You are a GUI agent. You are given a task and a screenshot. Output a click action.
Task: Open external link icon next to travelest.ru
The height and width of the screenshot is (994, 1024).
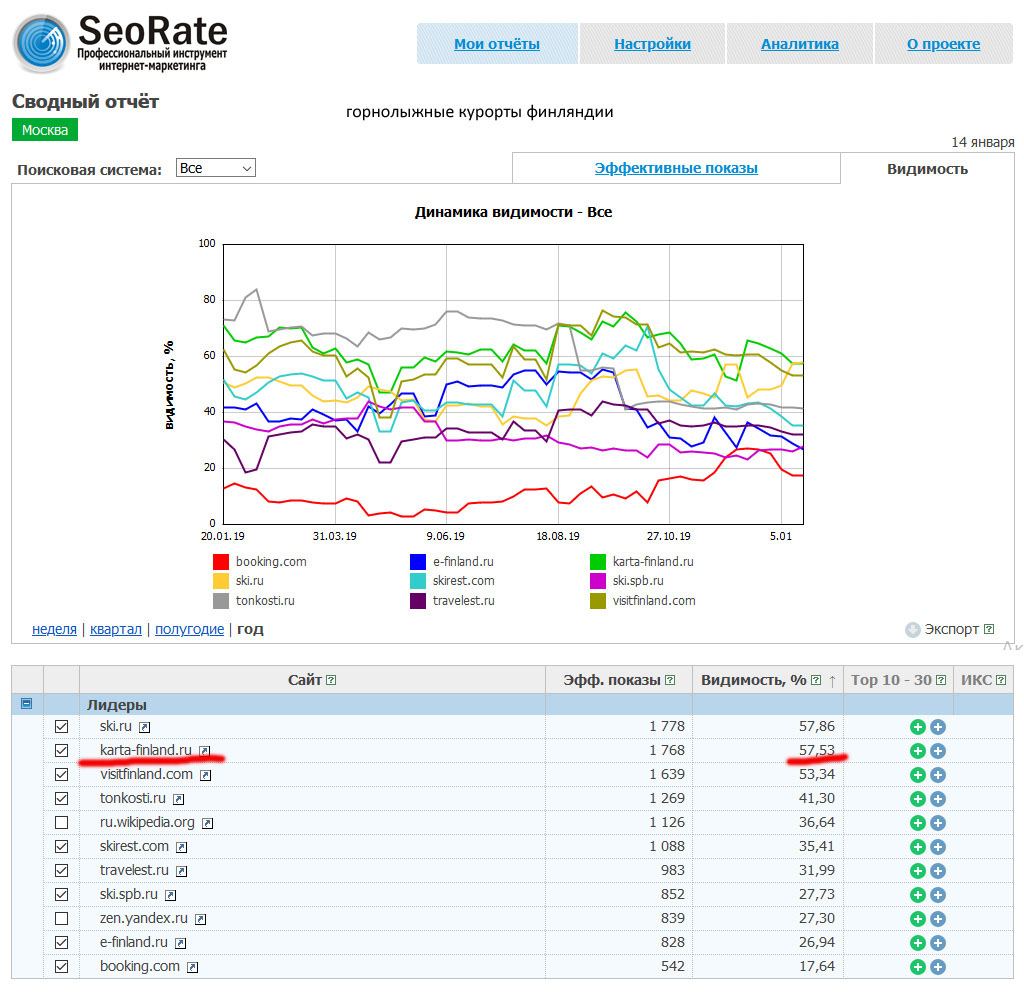click(x=182, y=871)
